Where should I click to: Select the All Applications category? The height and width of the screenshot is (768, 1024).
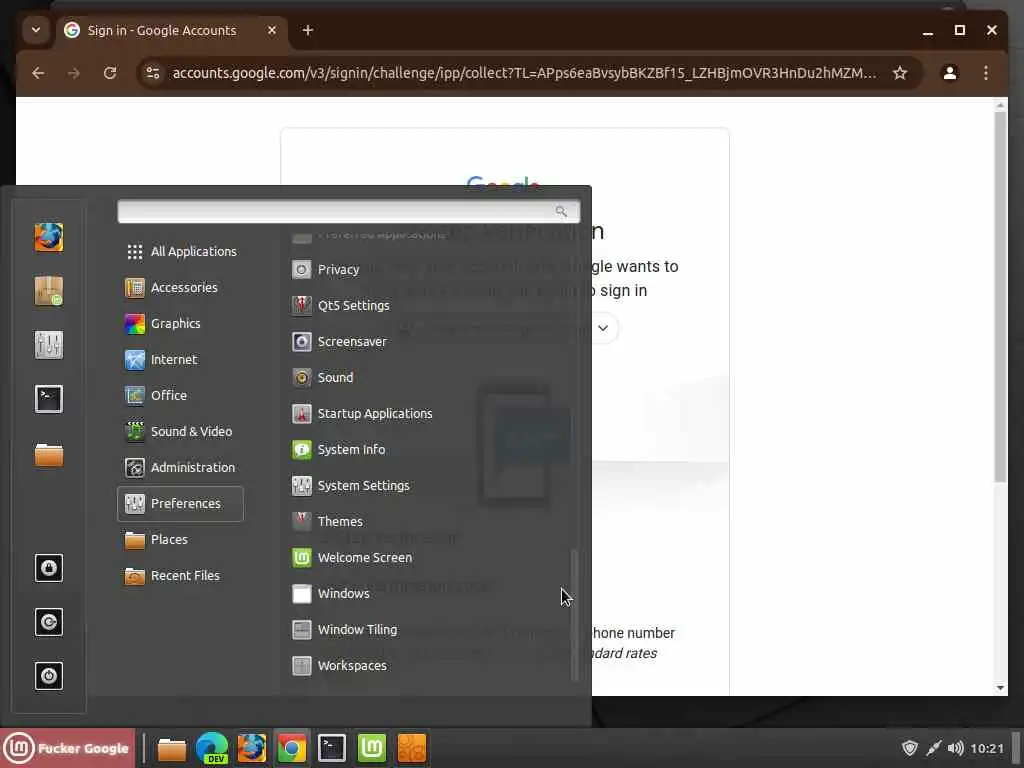point(180,251)
